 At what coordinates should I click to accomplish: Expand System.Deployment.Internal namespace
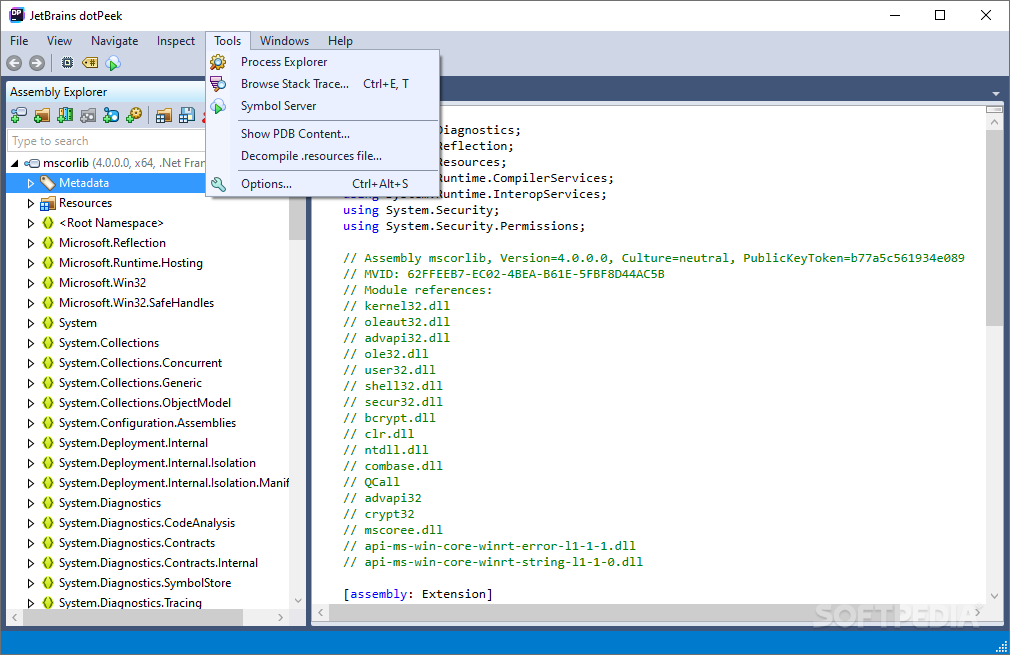pos(30,443)
